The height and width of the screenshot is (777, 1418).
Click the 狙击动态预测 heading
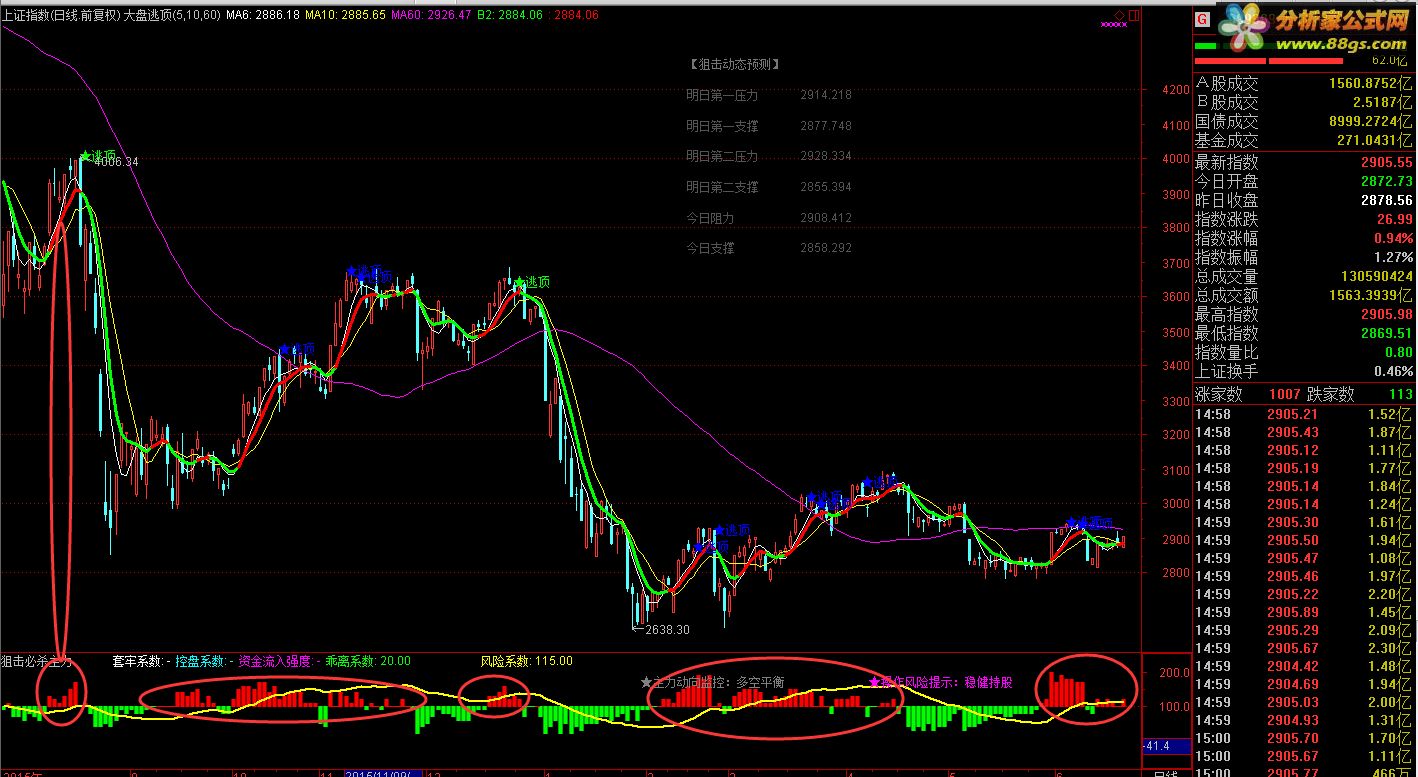pos(734,64)
